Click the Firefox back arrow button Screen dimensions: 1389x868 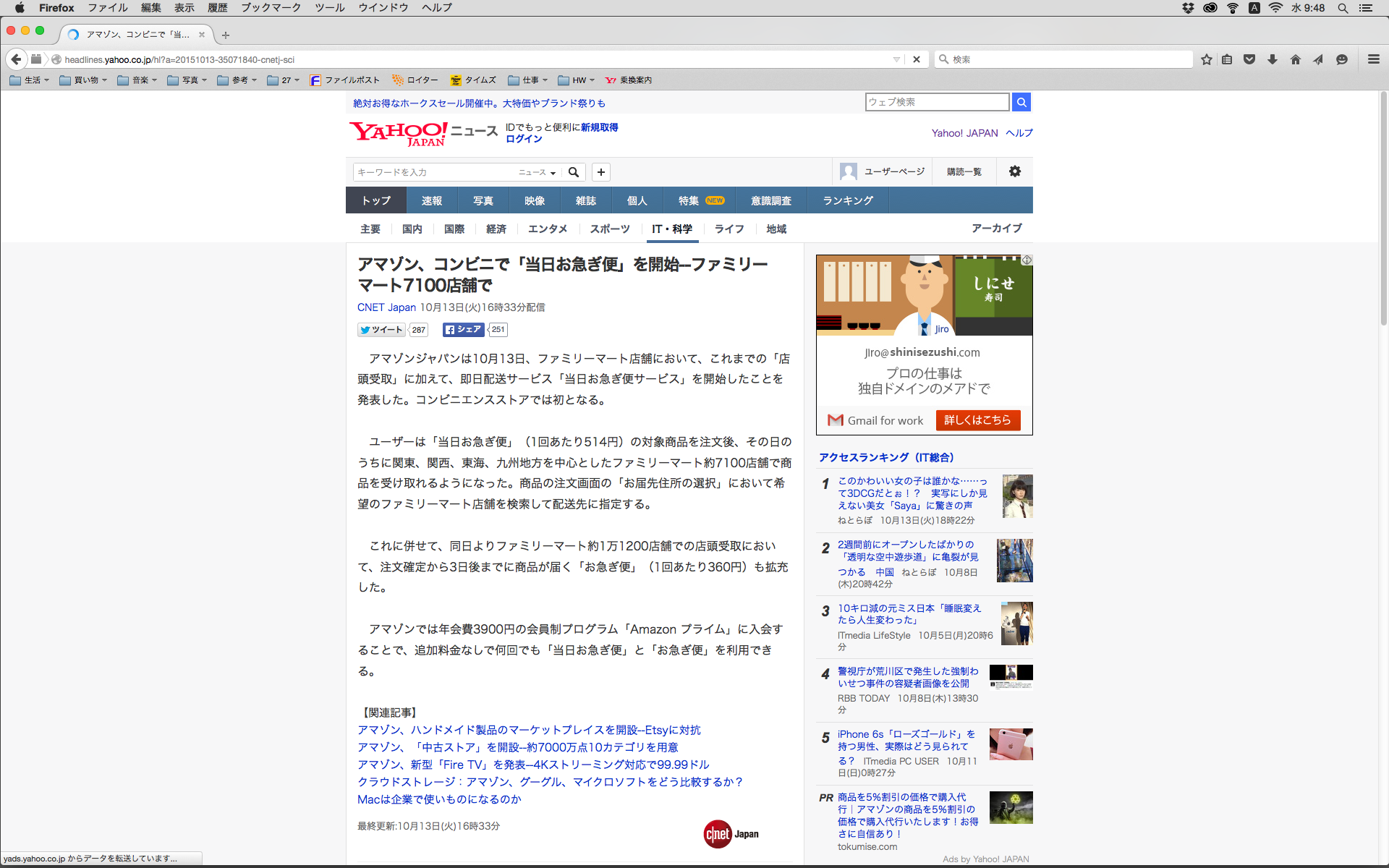16,59
